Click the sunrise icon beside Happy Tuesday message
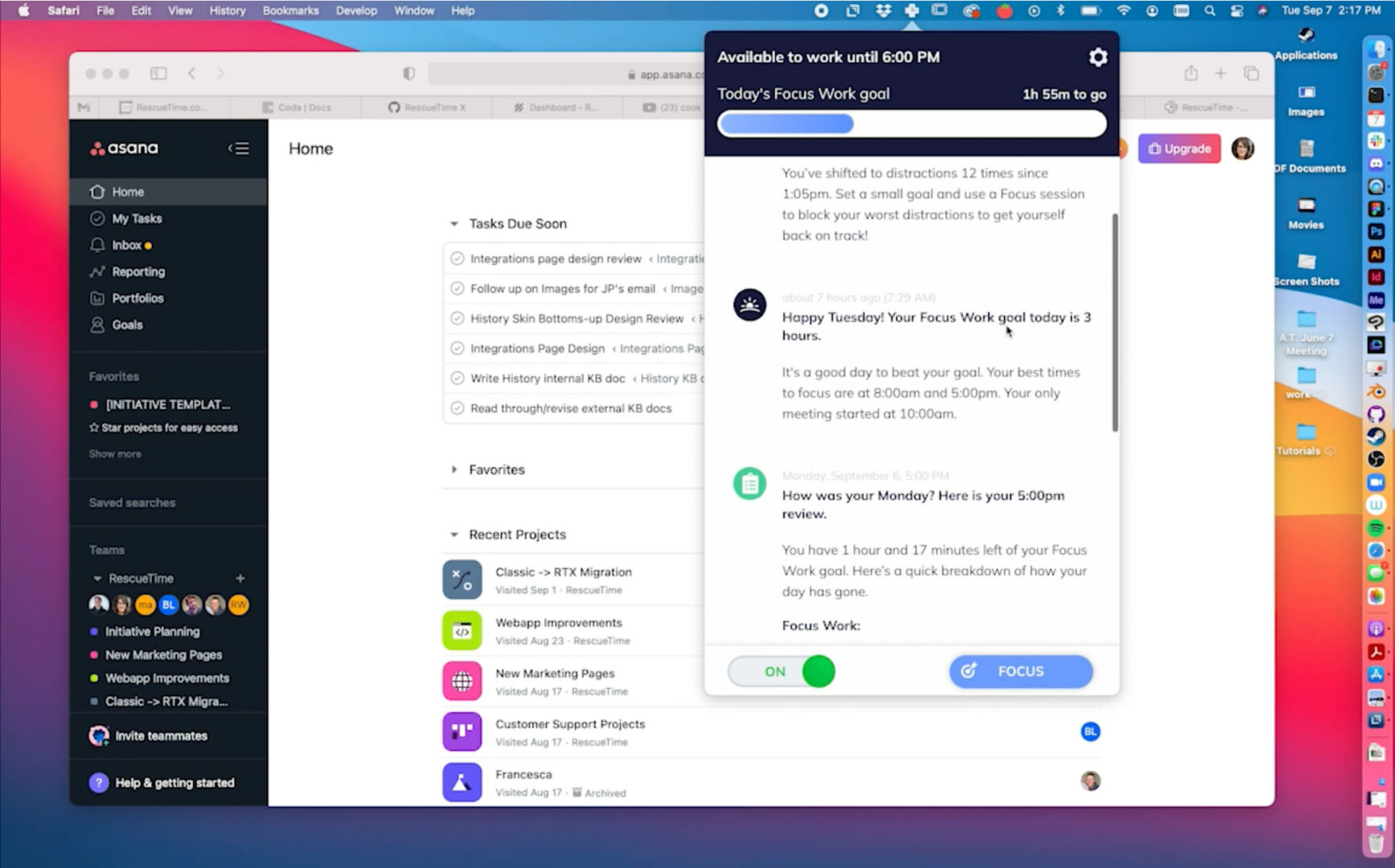Viewport: 1395px width, 868px height. point(749,305)
